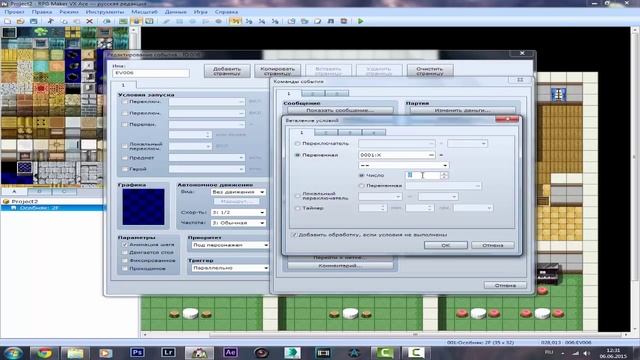Click the Save Project toolbar icon

(x=33, y=21)
